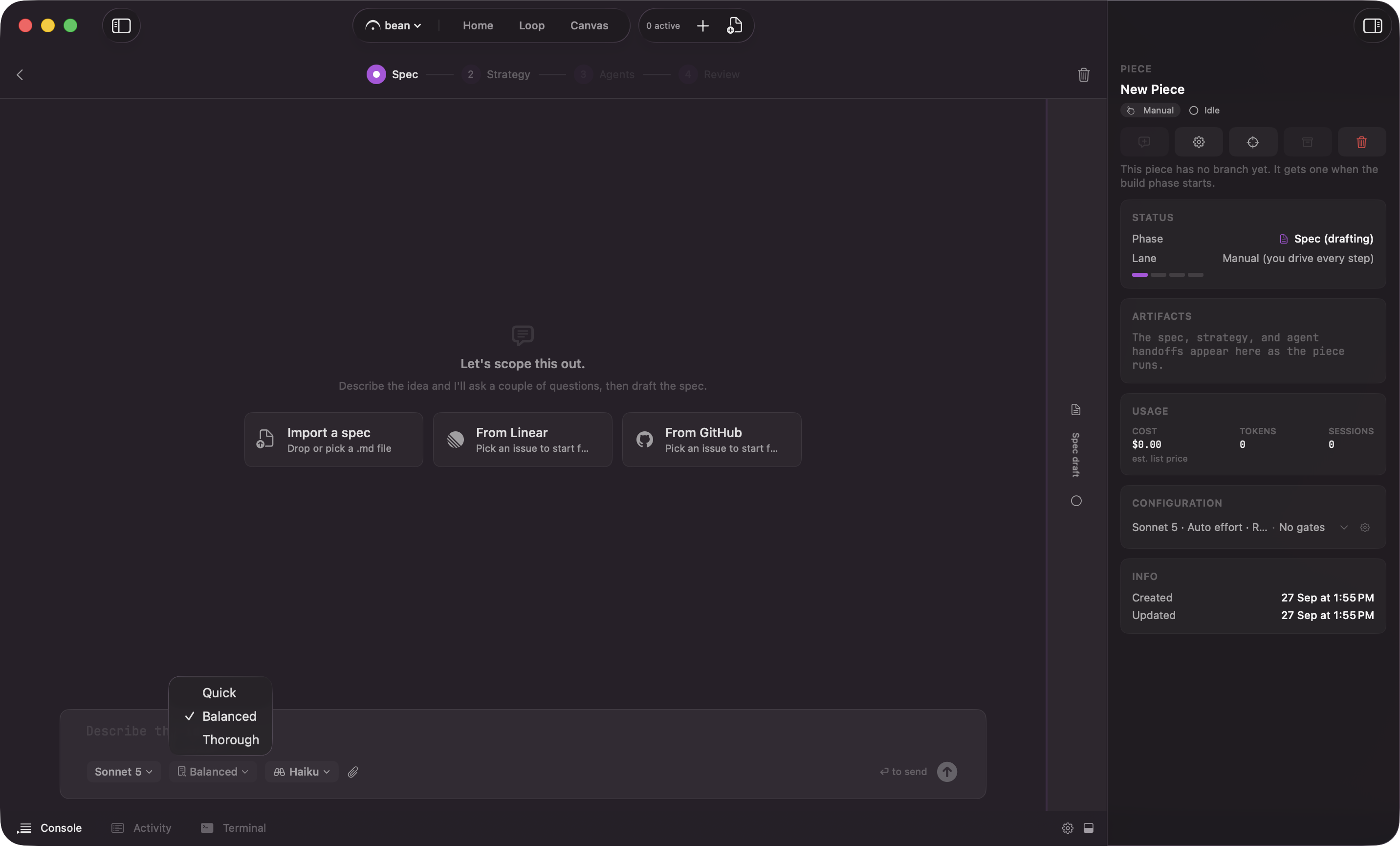Switch to the Console tab
Image resolution: width=1400 pixels, height=846 pixels.
click(49, 828)
